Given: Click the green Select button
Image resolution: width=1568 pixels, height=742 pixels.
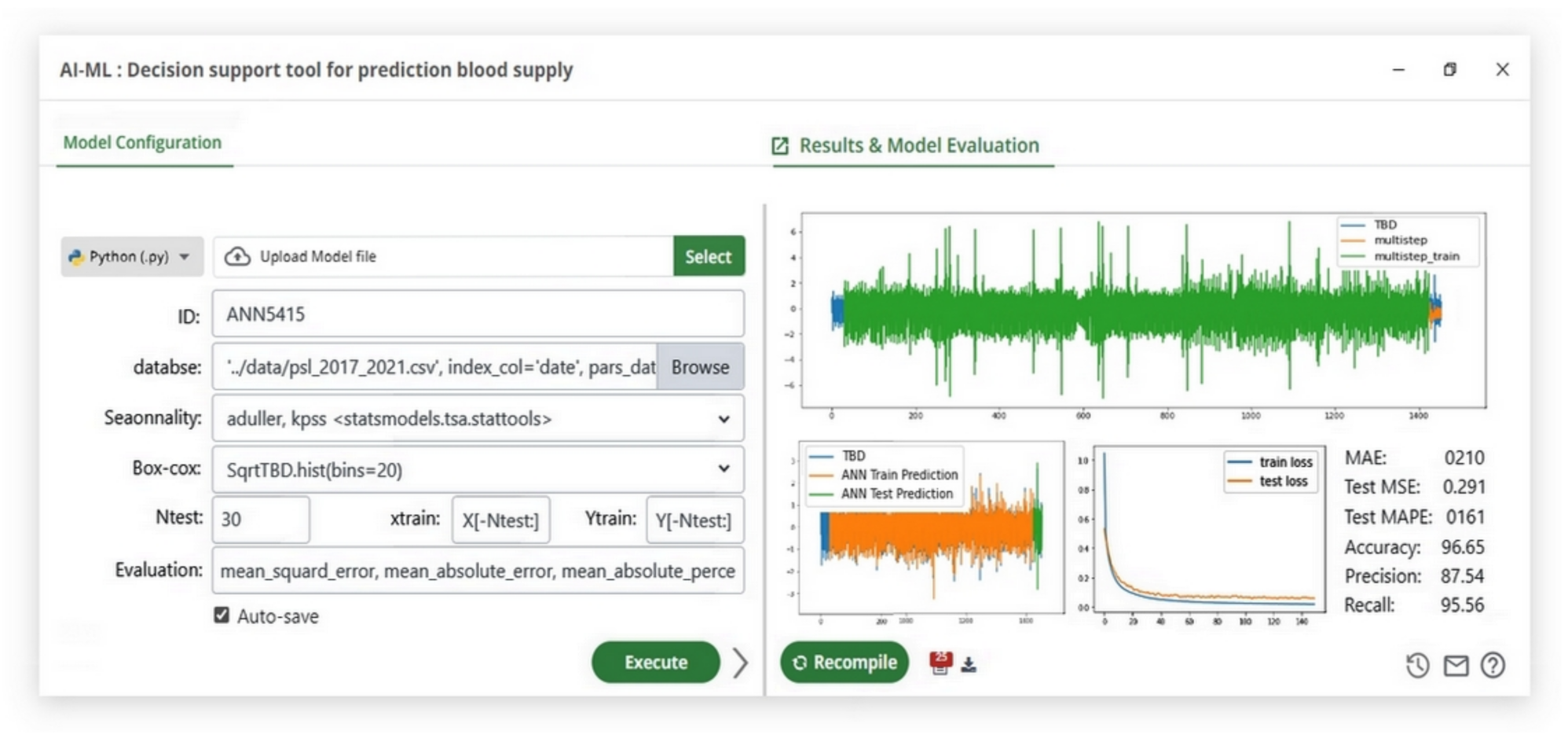Looking at the screenshot, I should click(x=708, y=256).
